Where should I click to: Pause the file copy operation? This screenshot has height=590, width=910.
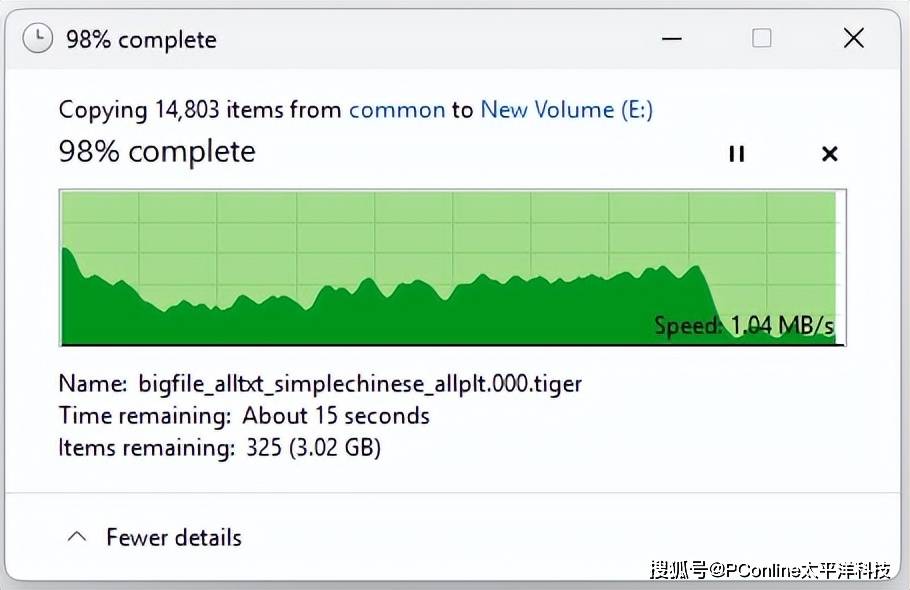pos(736,154)
